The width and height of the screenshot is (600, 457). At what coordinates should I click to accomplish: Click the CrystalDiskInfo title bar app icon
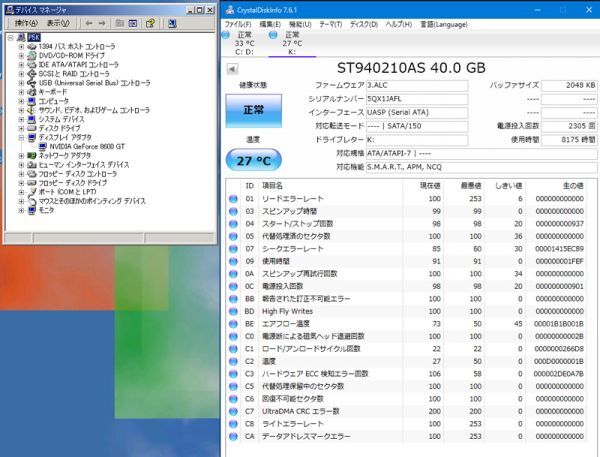click(230, 10)
